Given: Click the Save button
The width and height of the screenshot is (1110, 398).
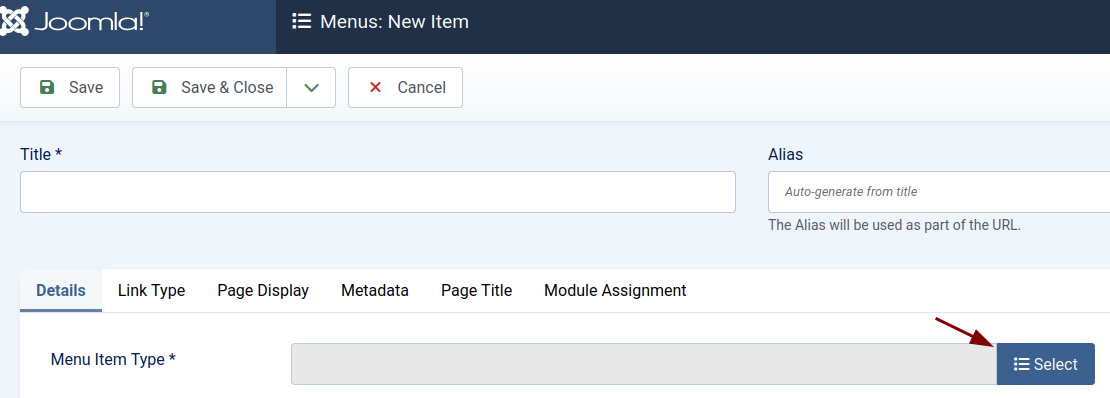Looking at the screenshot, I should tap(70, 87).
